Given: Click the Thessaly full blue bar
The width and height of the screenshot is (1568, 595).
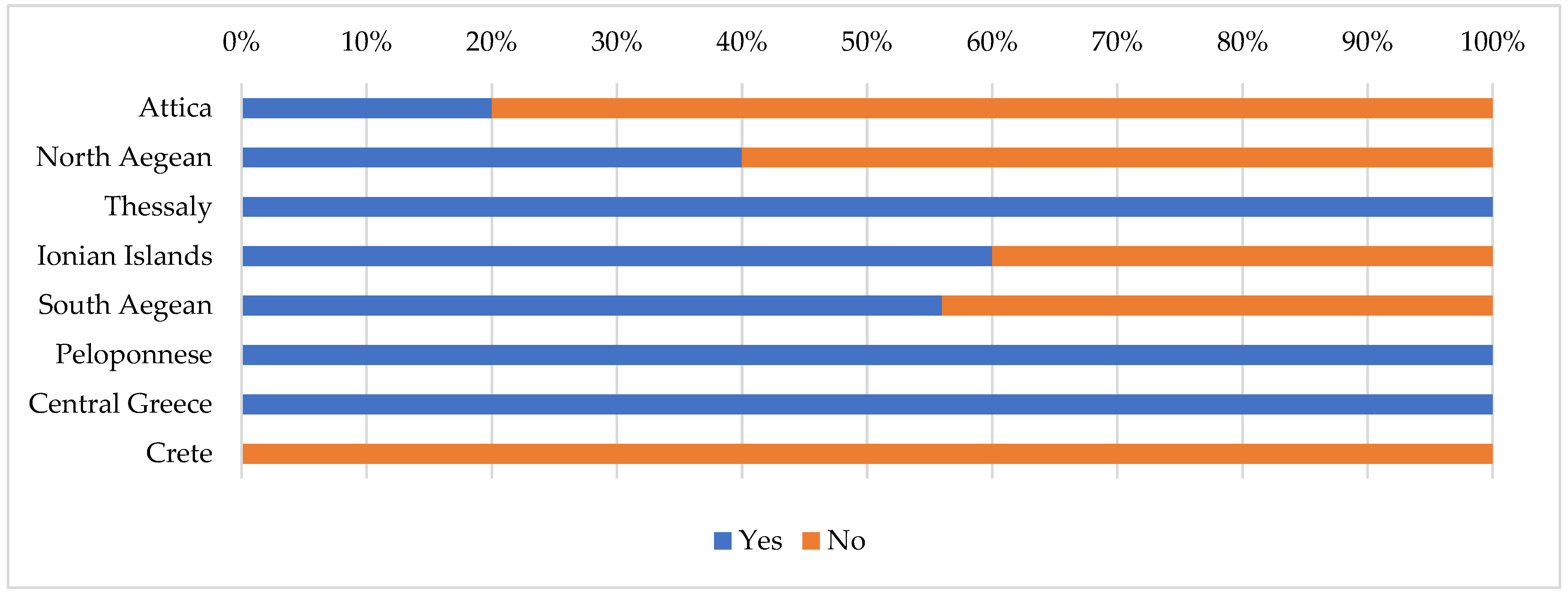Looking at the screenshot, I should point(867,207).
